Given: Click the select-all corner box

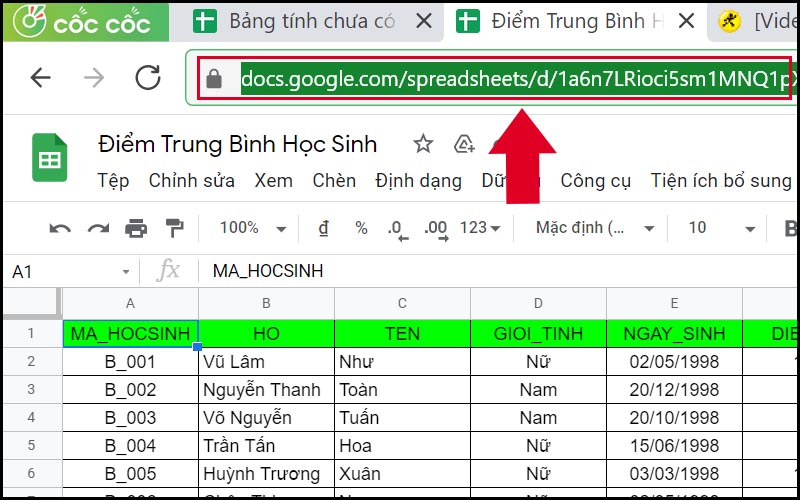Looking at the screenshot, I should point(32,304).
